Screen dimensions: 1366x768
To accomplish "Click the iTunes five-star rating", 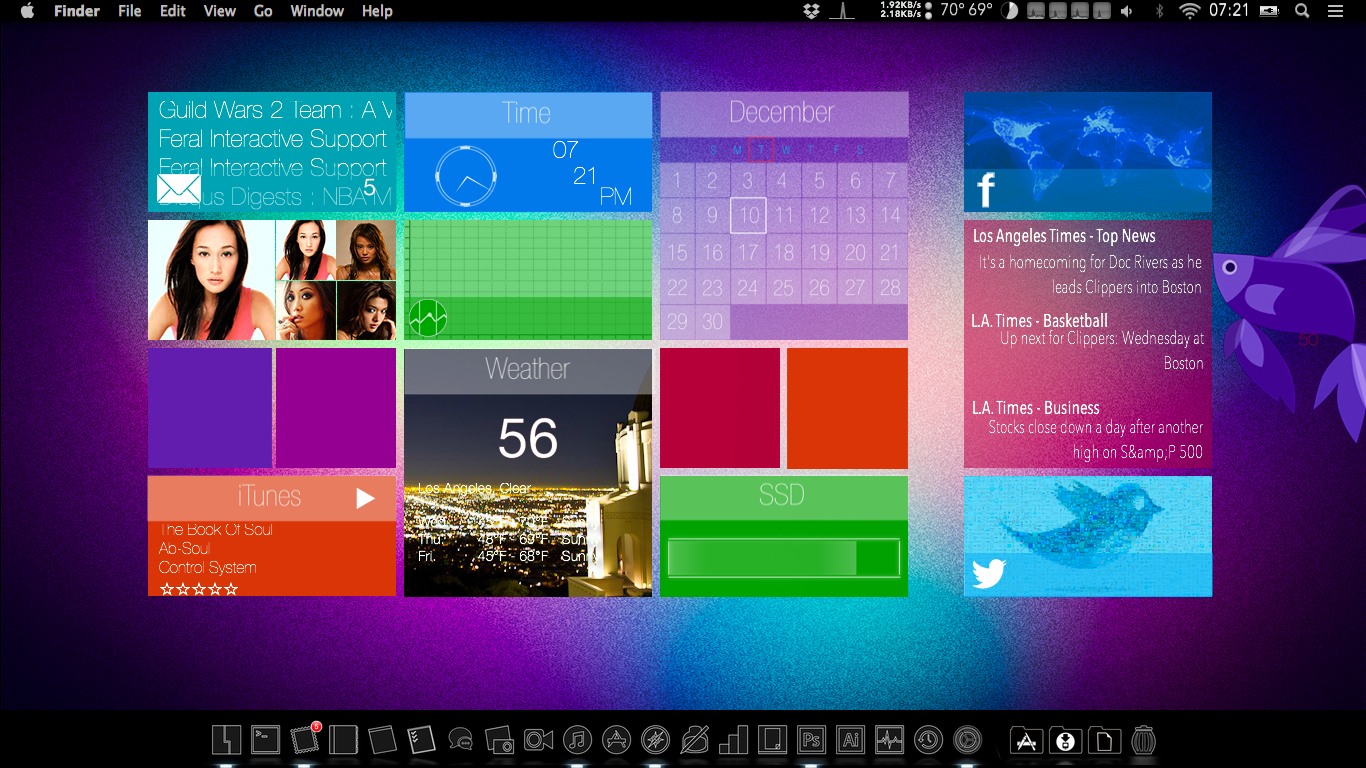I will 199,589.
